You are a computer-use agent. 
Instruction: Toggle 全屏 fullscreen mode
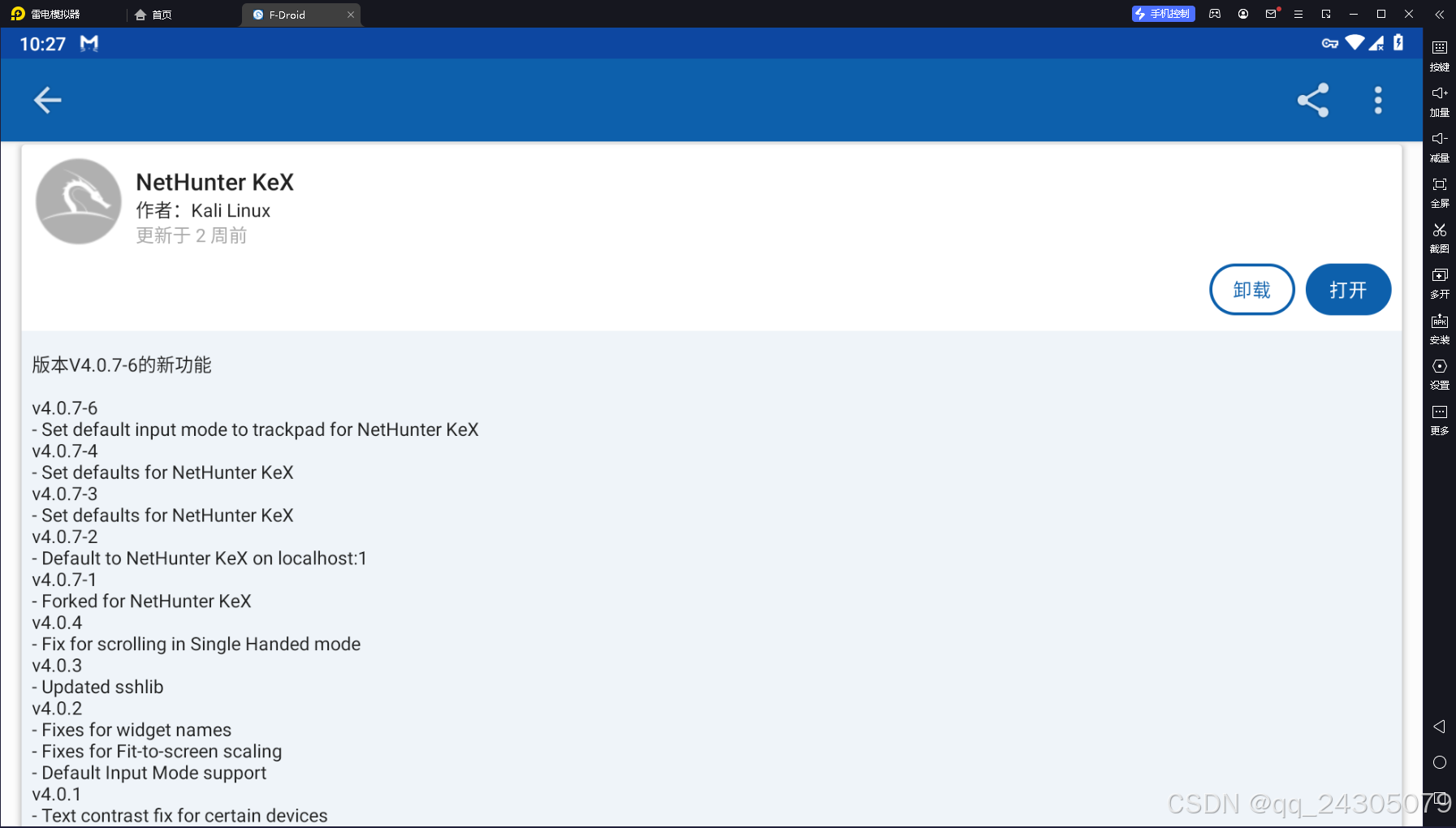(1440, 192)
